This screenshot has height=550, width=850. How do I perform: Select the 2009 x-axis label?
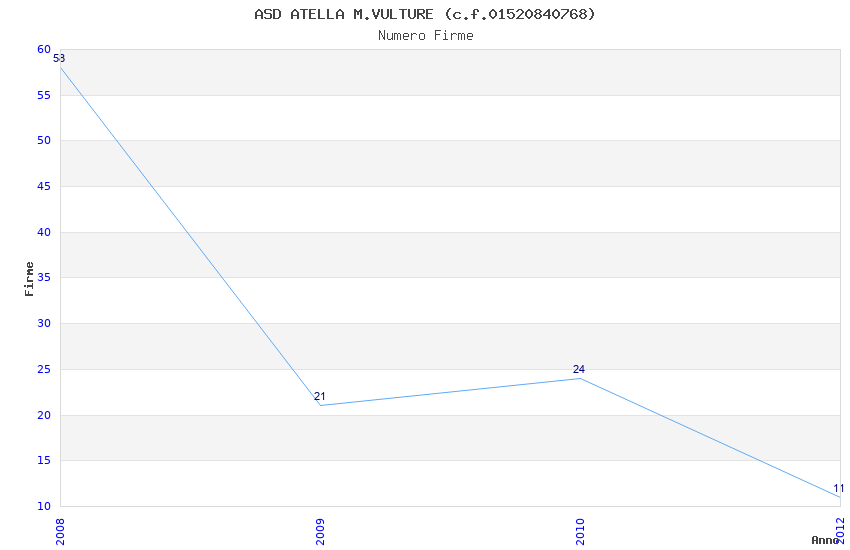pyautogui.click(x=320, y=530)
